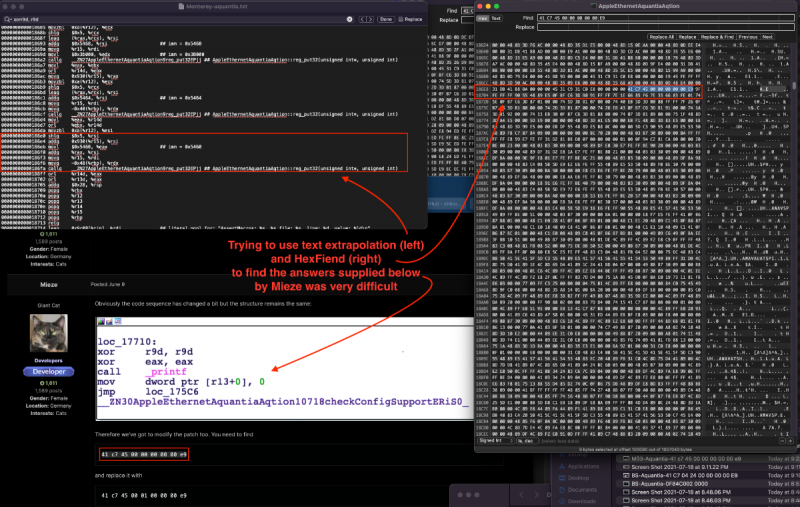This screenshot has width=800, height=507.
Task: Select file BS-Aquantia-41 C7 04 24 00 00 00 00 E9
Action: click(x=684, y=475)
